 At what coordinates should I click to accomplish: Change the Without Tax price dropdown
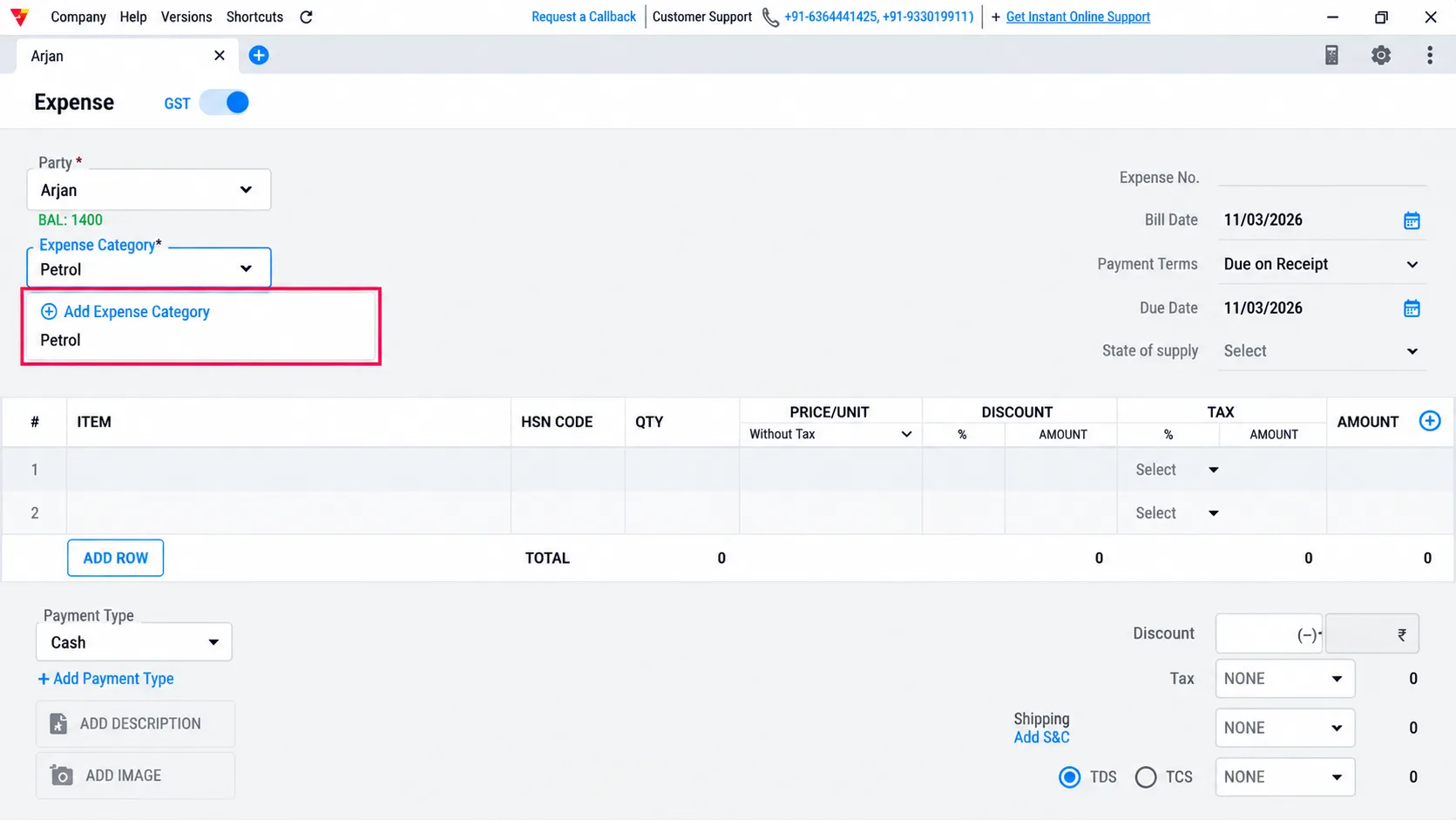click(x=830, y=435)
